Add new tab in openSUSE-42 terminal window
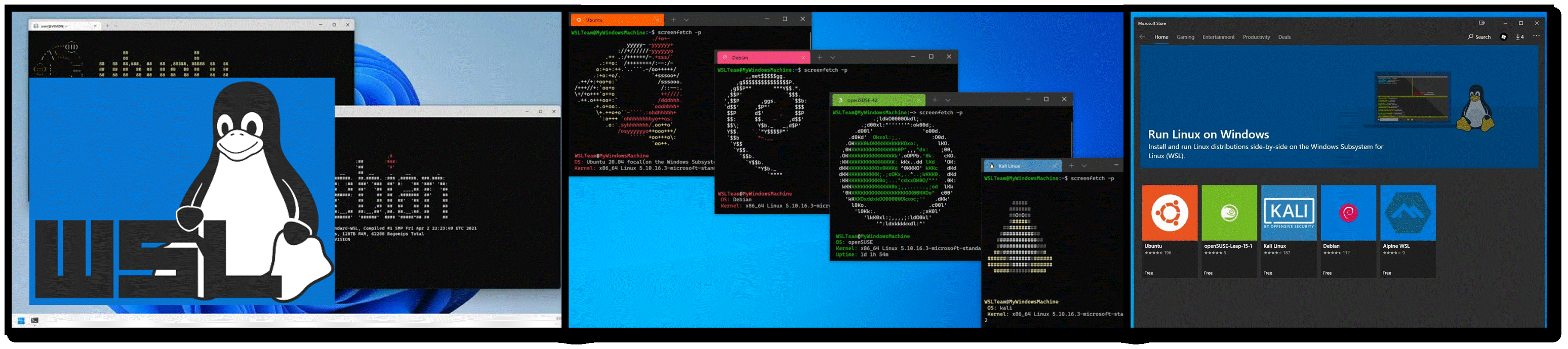This screenshot has height=349, width=1568. pos(935,100)
